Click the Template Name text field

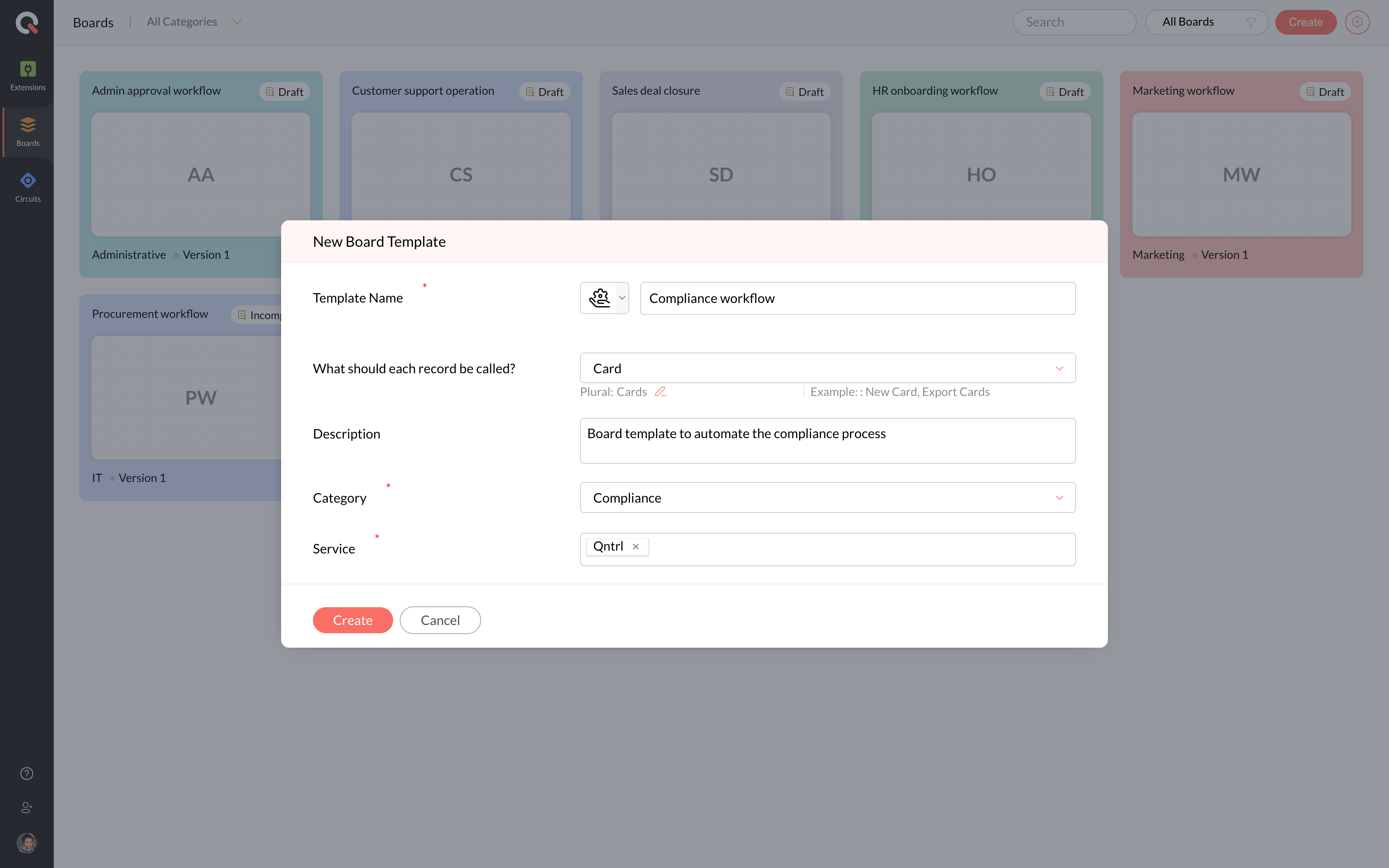(857, 298)
